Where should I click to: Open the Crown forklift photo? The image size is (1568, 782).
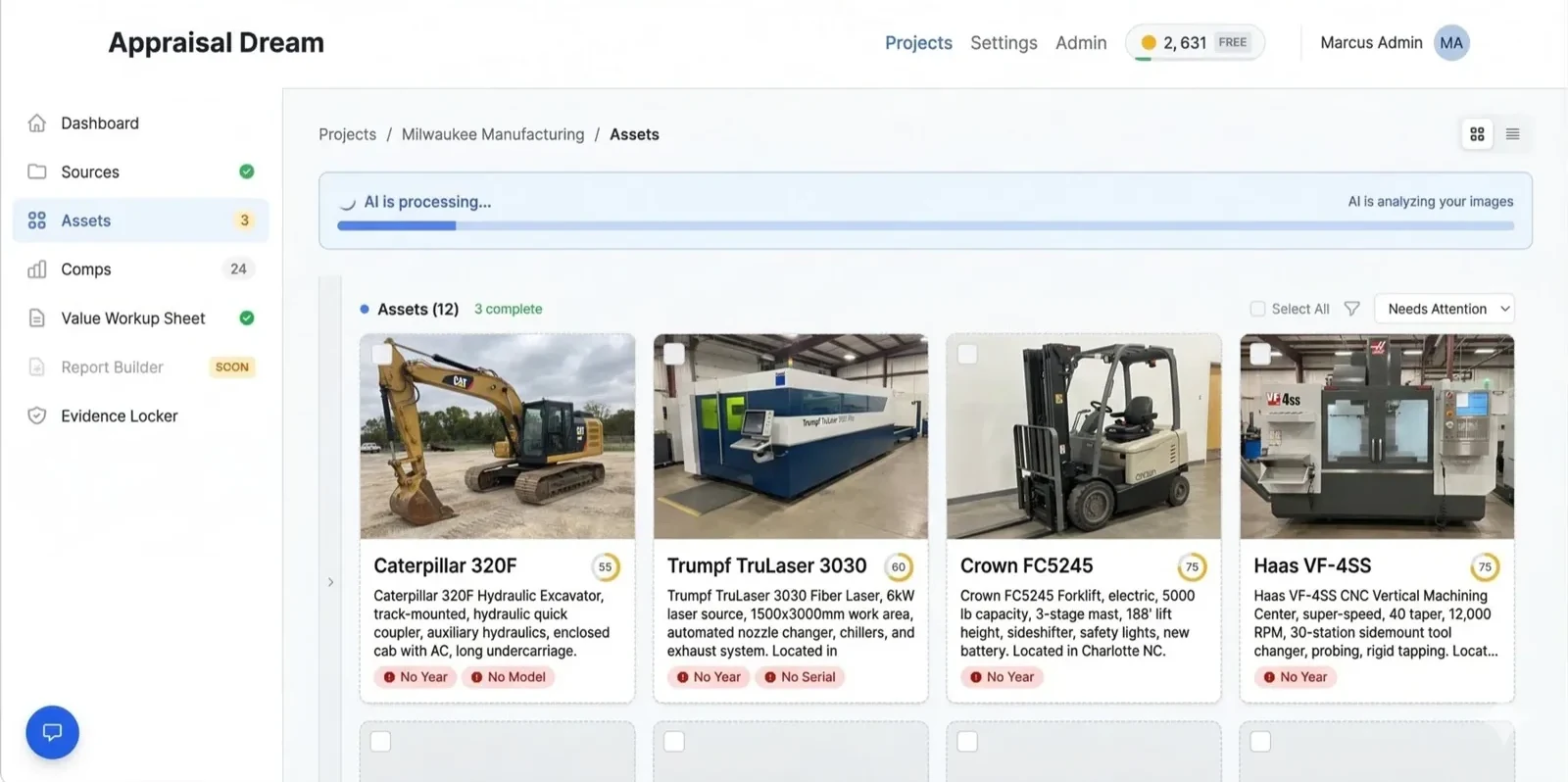1084,436
